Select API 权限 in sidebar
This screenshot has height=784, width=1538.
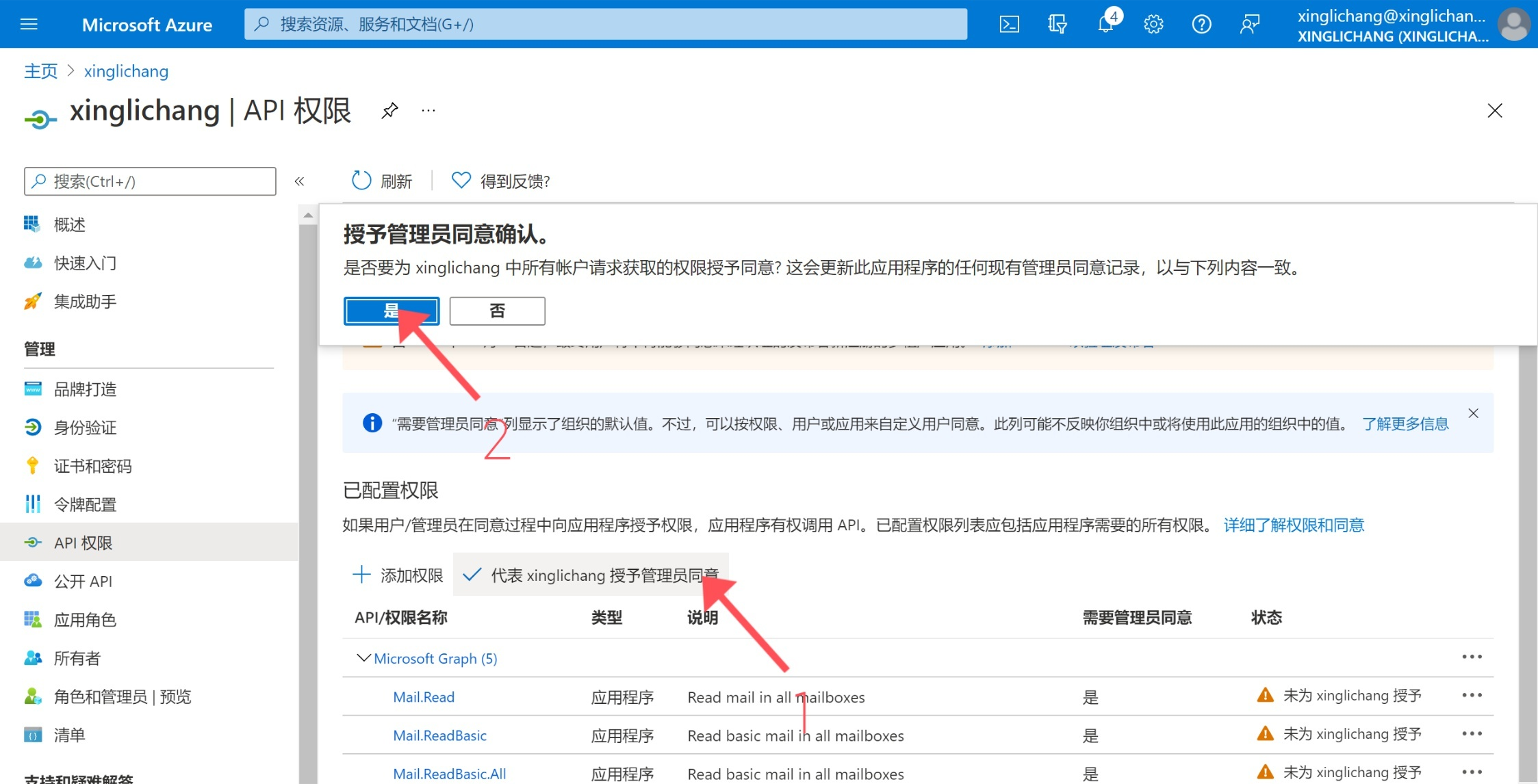[149, 543]
